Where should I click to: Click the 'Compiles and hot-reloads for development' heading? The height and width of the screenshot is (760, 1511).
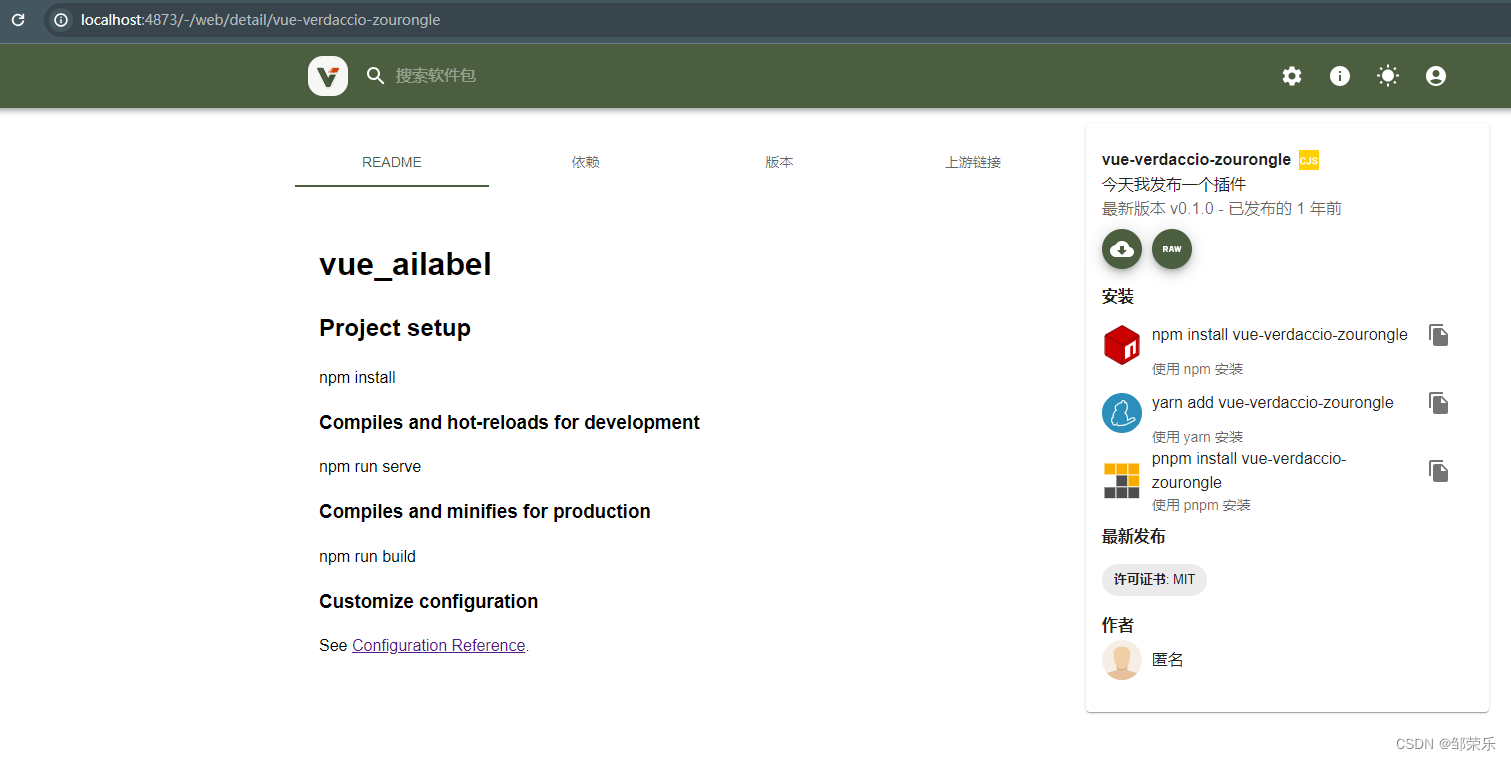[509, 423]
